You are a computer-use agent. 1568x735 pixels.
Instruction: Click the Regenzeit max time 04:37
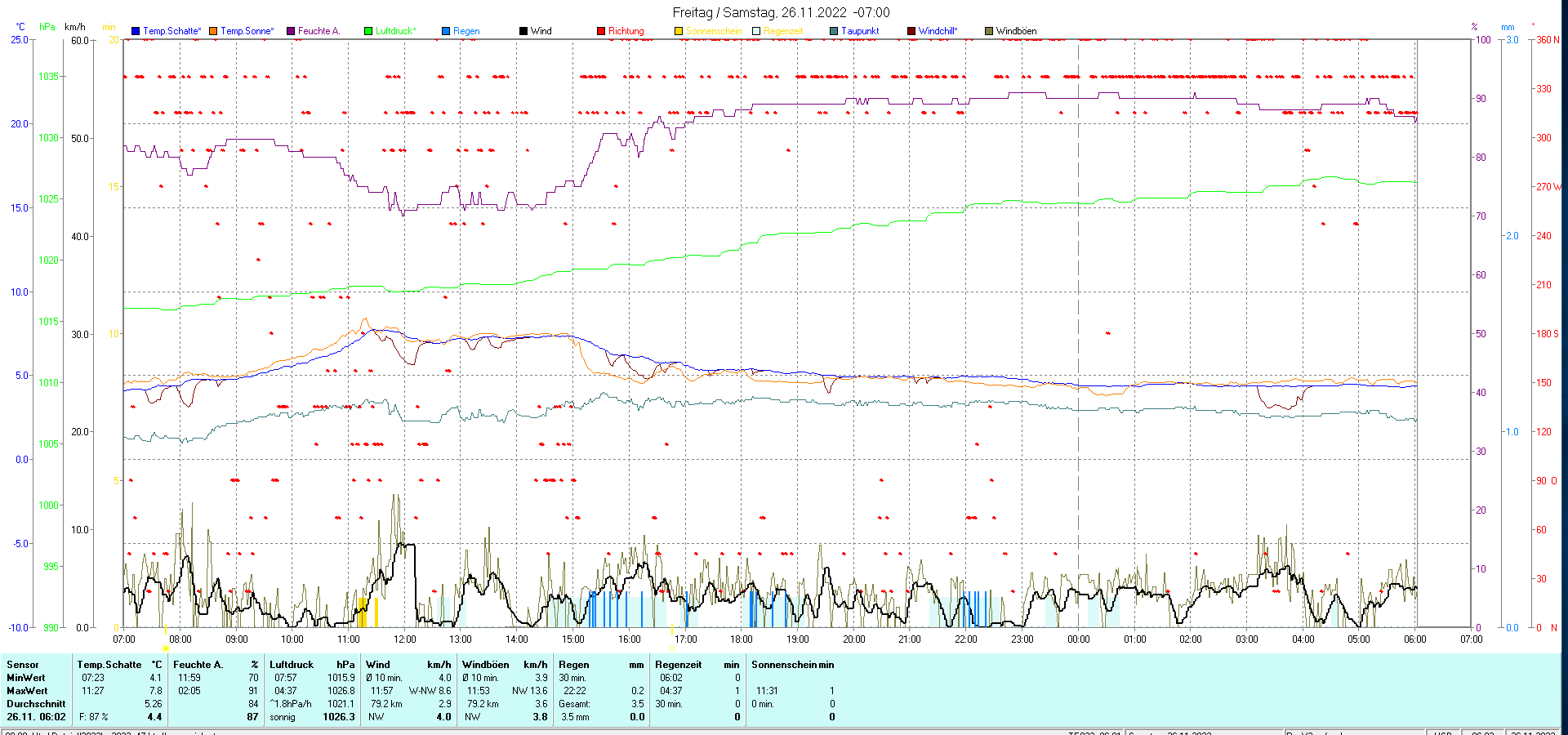point(671,691)
